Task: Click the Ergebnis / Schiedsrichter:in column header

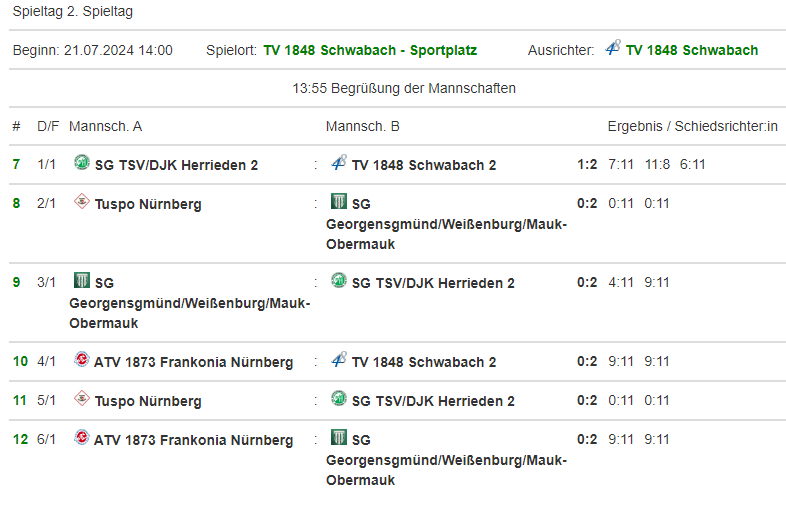Action: point(692,126)
